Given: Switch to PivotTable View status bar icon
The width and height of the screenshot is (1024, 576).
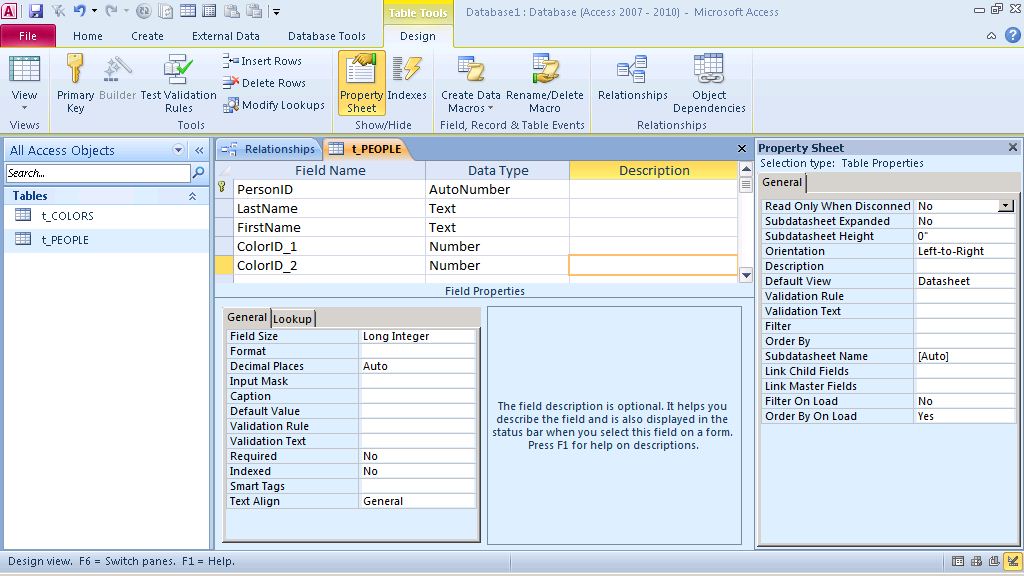Looking at the screenshot, I should [x=976, y=561].
